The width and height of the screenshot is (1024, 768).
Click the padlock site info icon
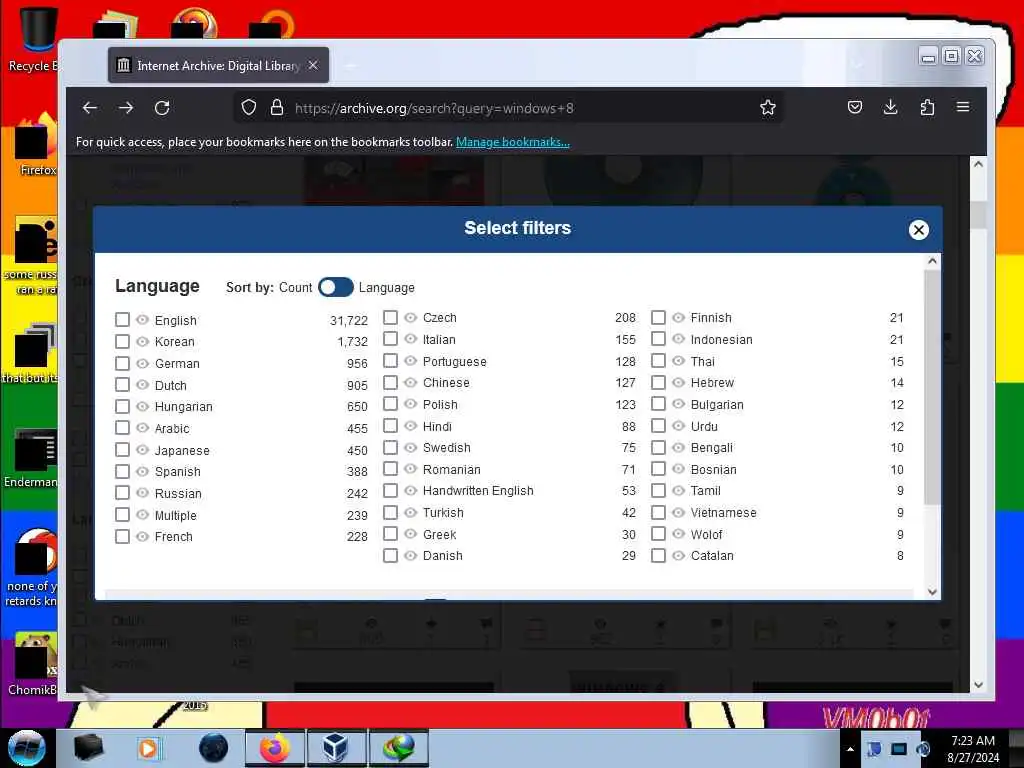277,107
